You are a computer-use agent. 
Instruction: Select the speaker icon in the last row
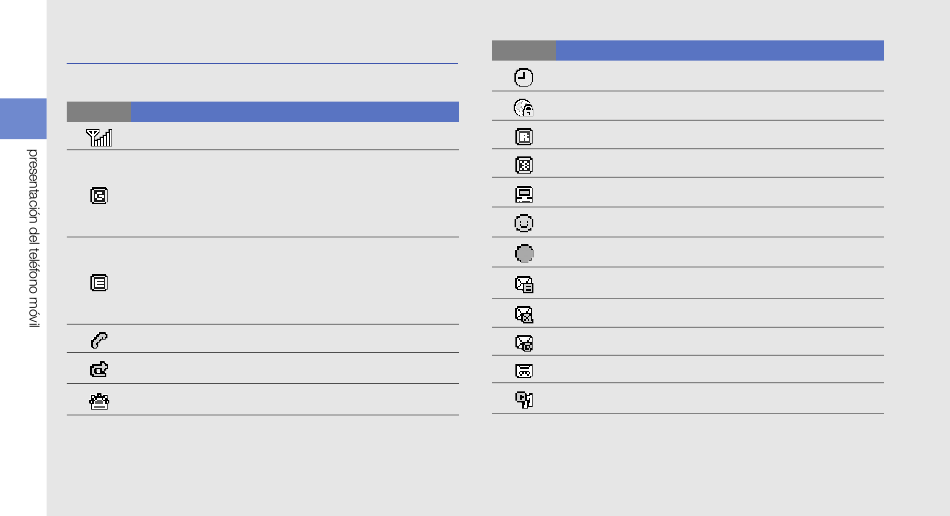[524, 400]
